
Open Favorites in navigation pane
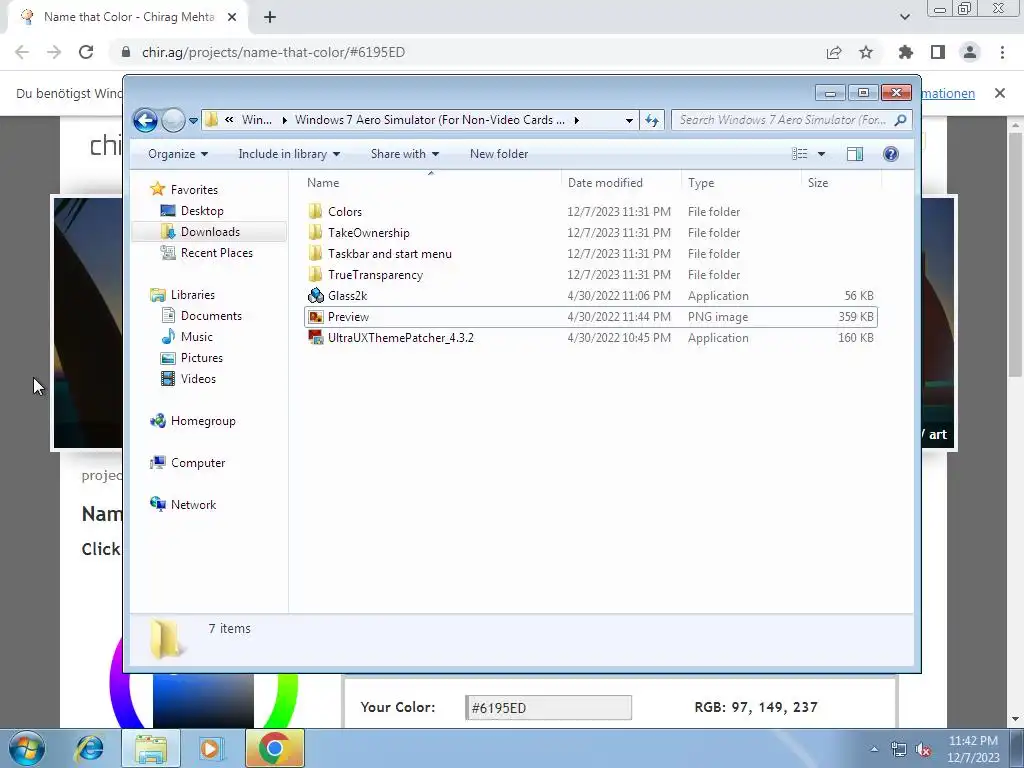click(194, 190)
